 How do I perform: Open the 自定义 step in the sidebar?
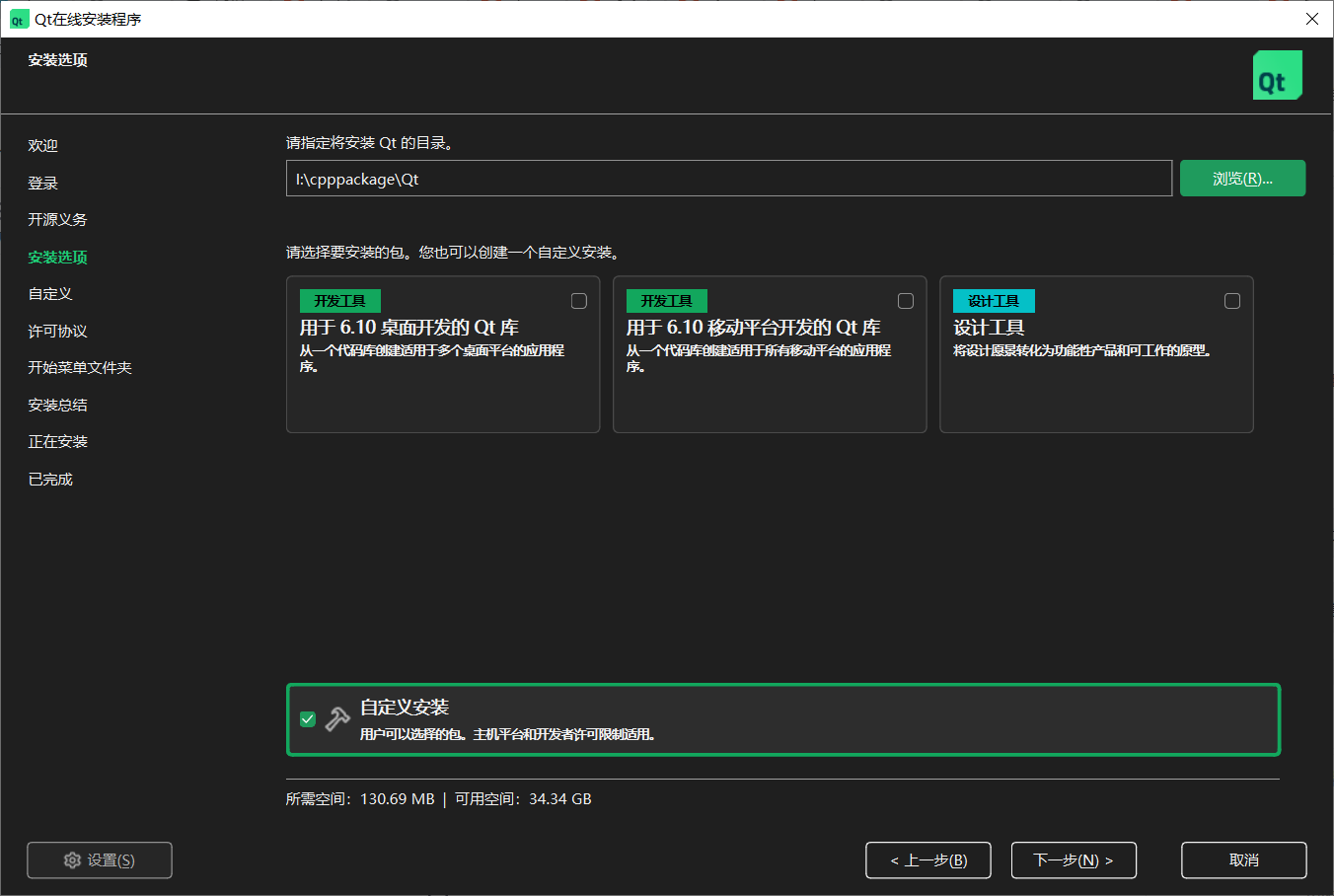tap(50, 293)
